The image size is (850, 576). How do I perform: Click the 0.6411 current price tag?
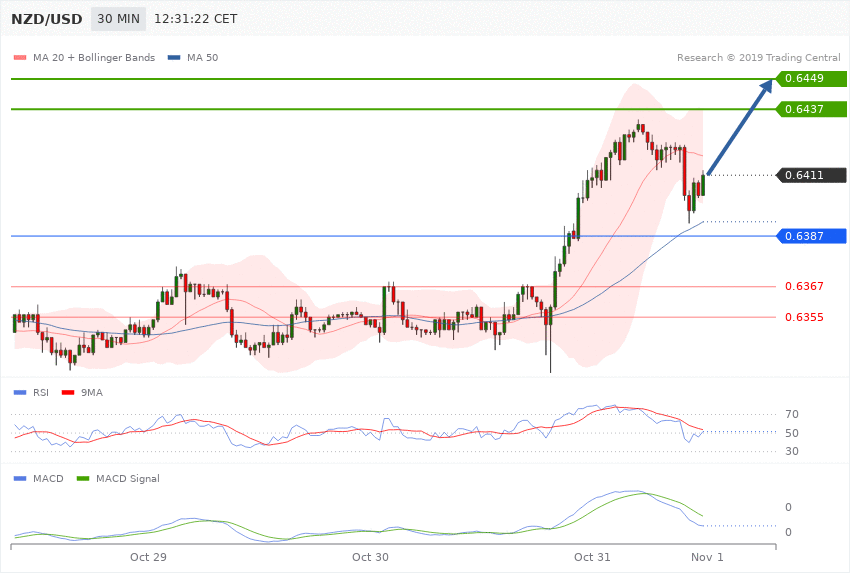(x=812, y=175)
